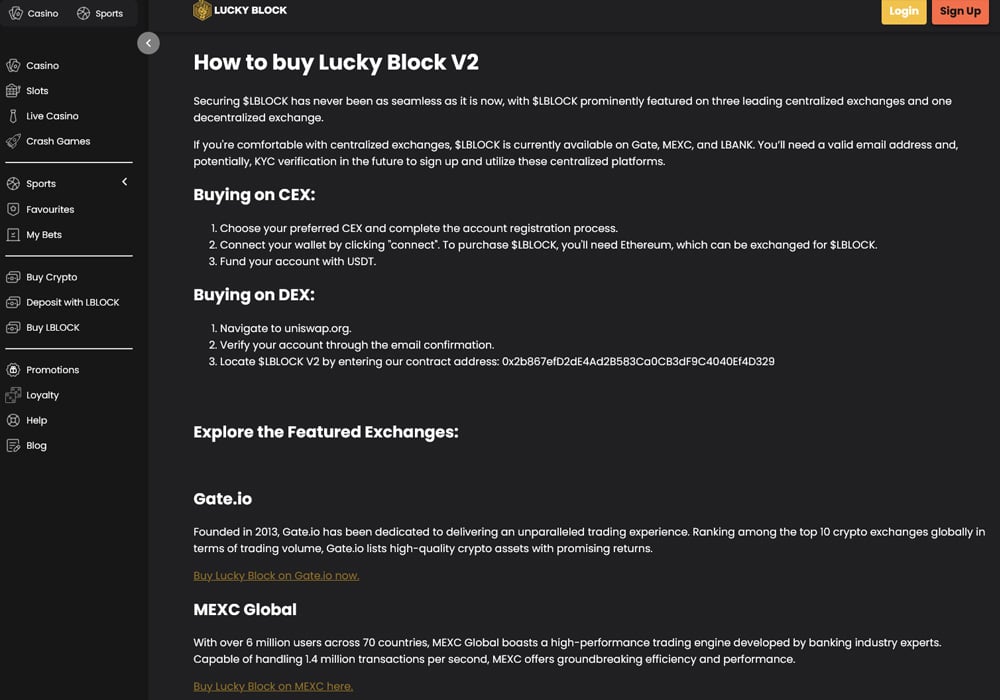Select Buy LBLOCK from the sidebar menu
The height and width of the screenshot is (700, 1000).
tap(49, 327)
